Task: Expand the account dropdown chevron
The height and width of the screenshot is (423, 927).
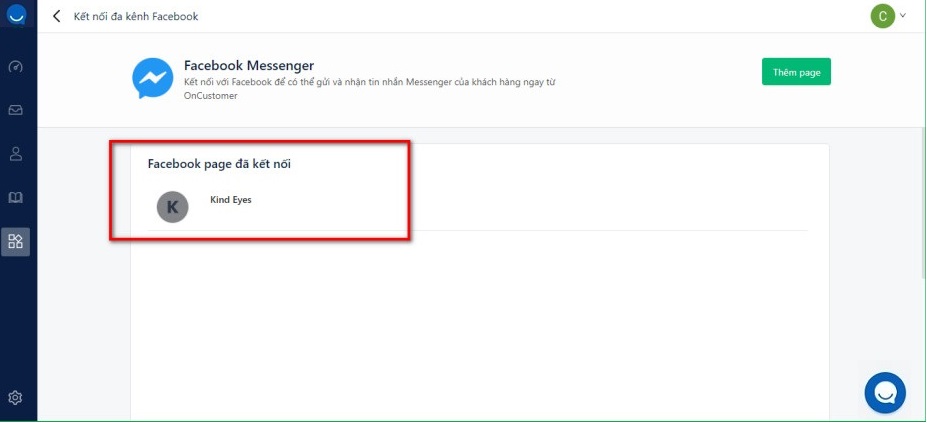Action: 903,16
